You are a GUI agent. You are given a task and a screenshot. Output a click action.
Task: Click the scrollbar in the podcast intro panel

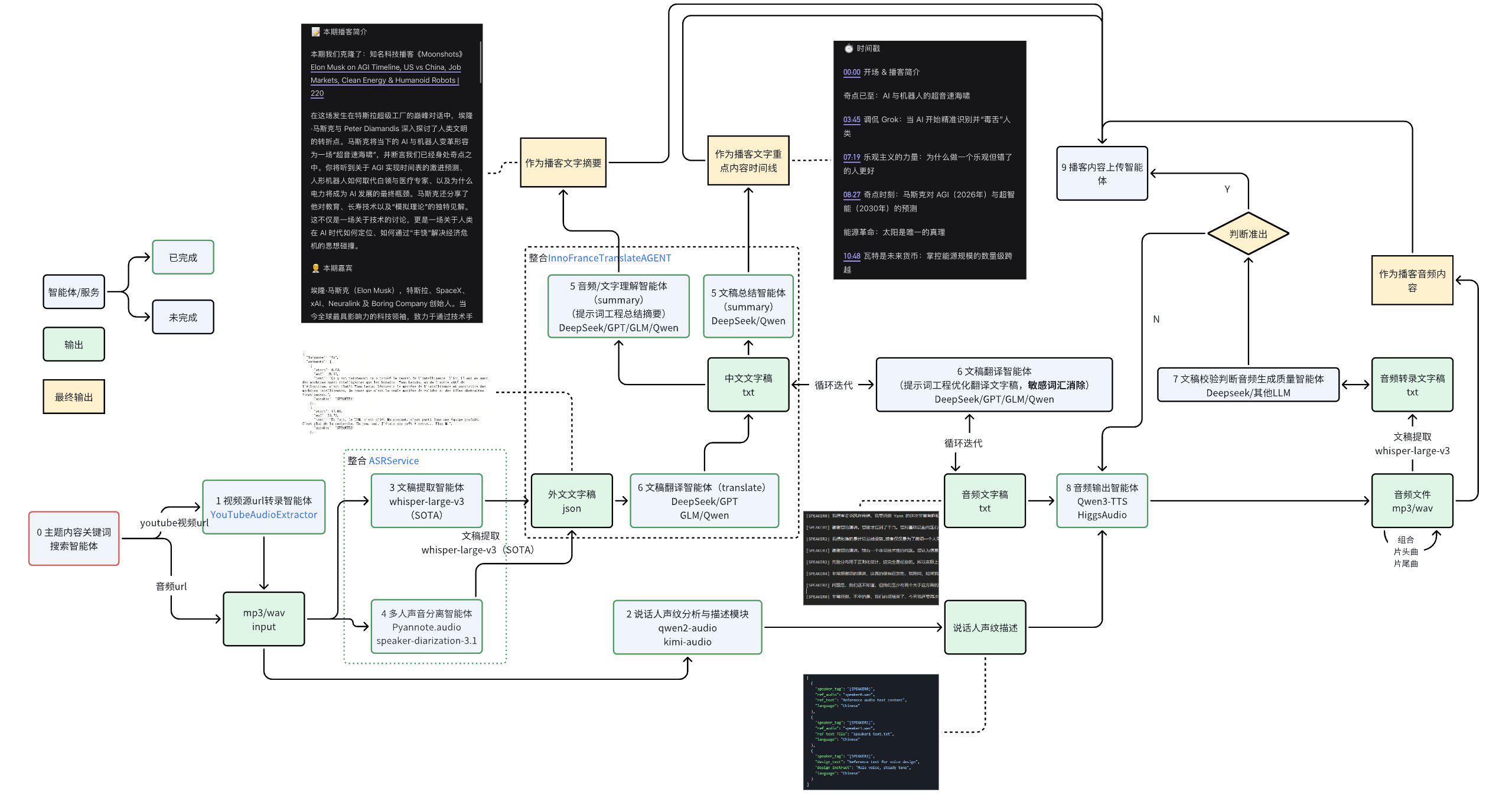click(481, 62)
